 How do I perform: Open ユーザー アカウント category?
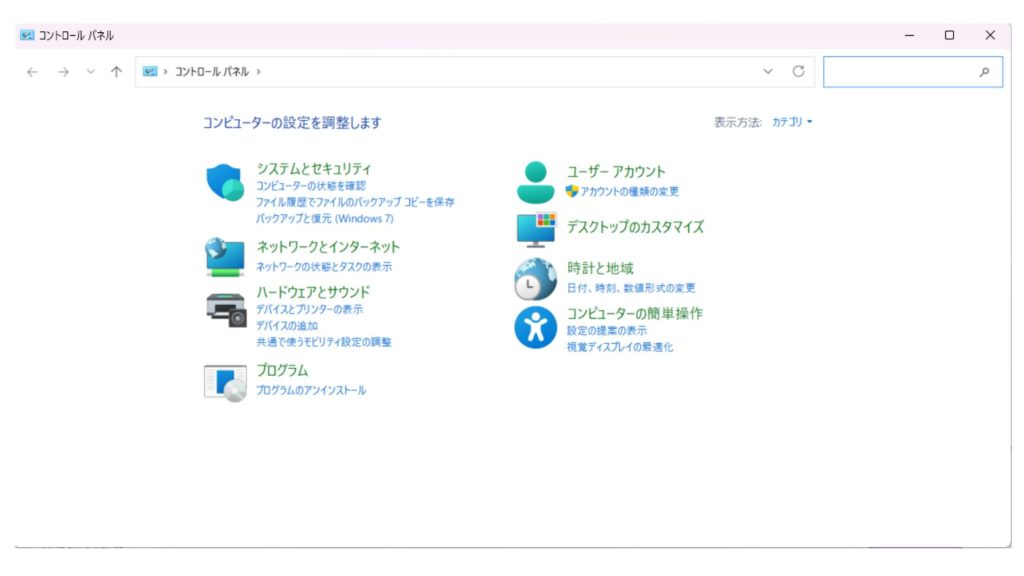click(616, 172)
